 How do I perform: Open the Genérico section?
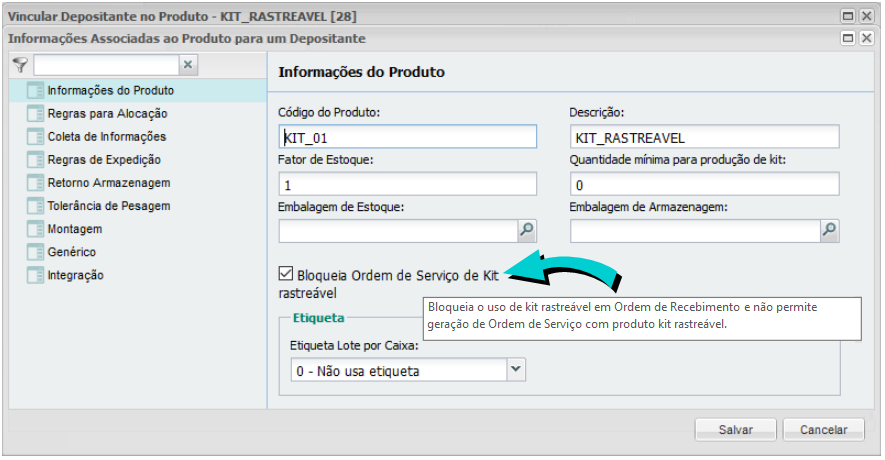(x=72, y=252)
